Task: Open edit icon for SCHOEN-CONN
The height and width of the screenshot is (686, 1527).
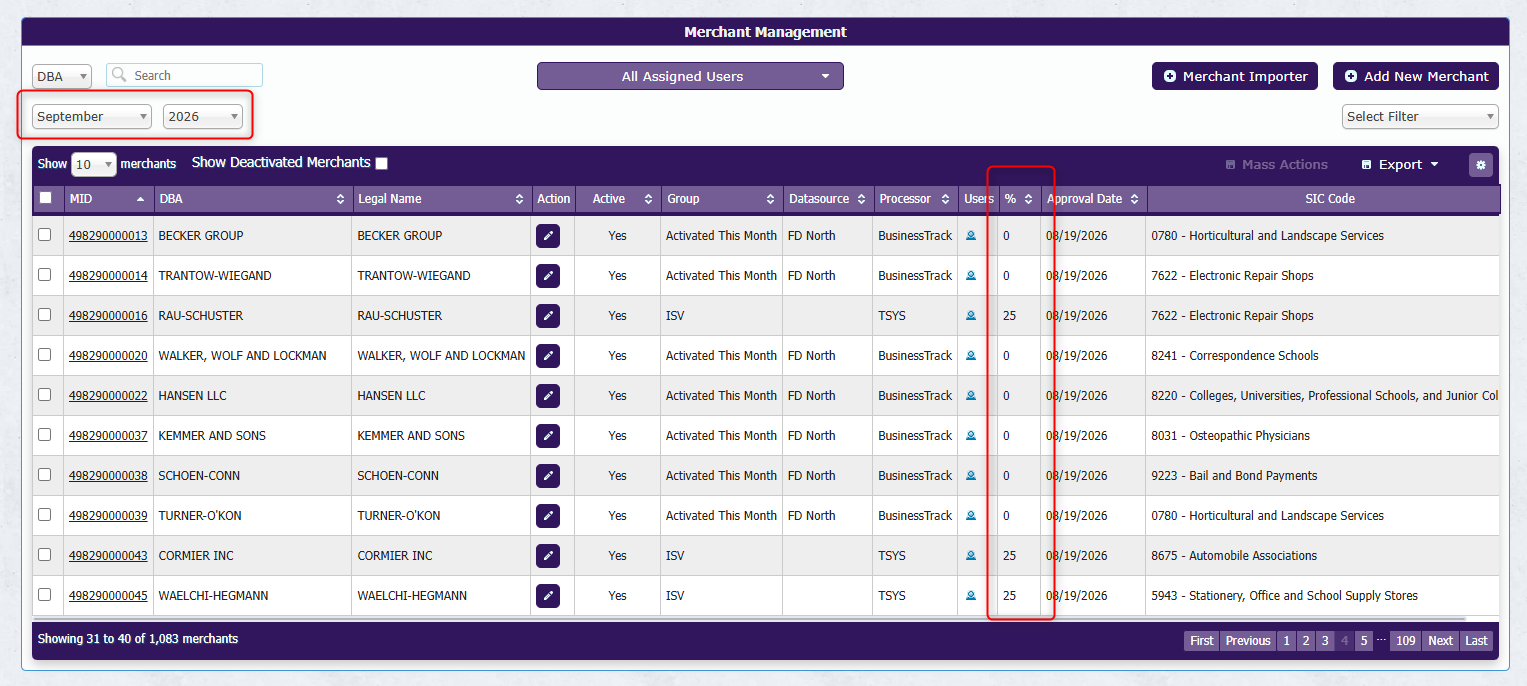Action: [548, 476]
